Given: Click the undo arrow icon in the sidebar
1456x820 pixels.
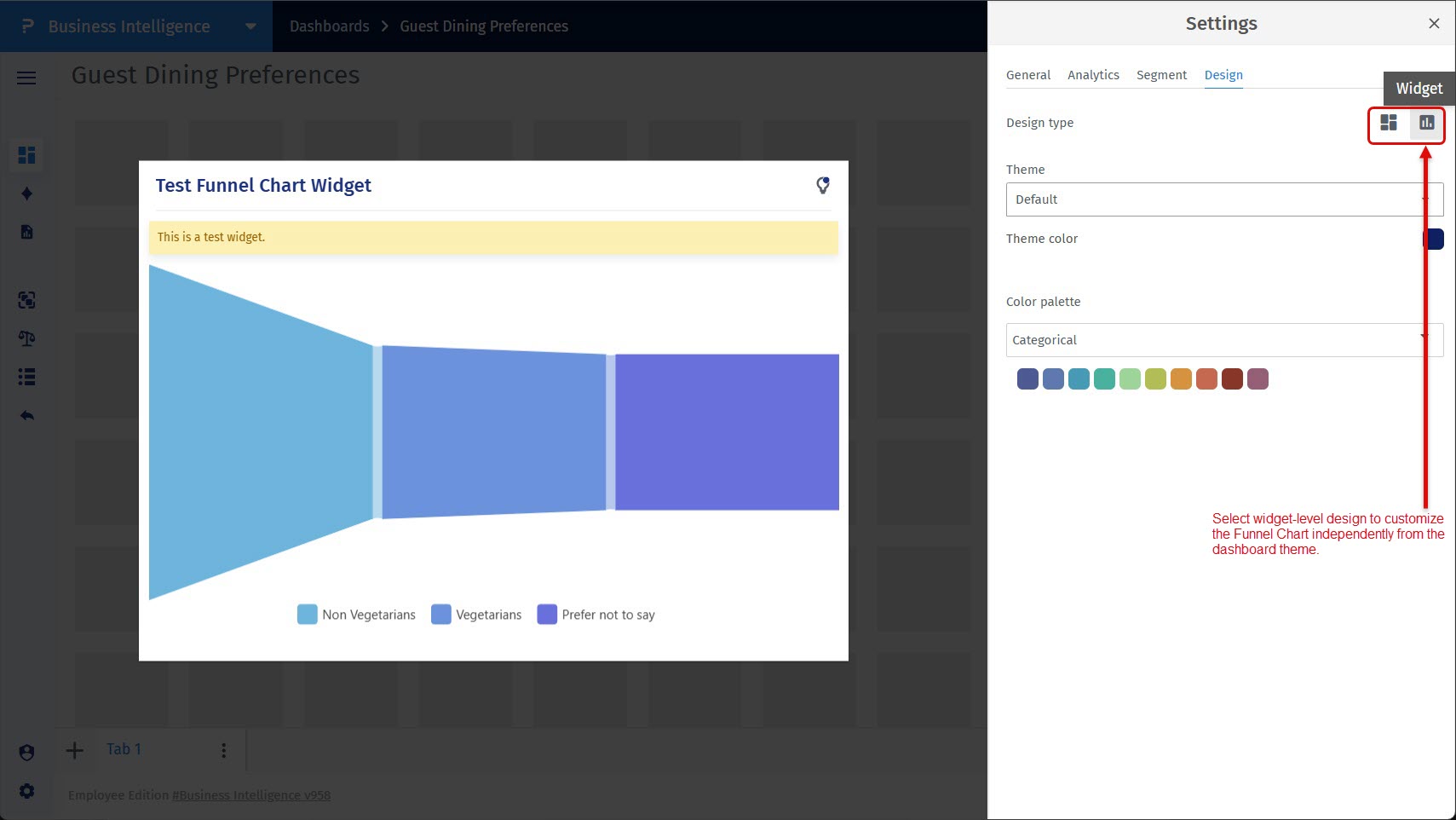Looking at the screenshot, I should (x=26, y=415).
